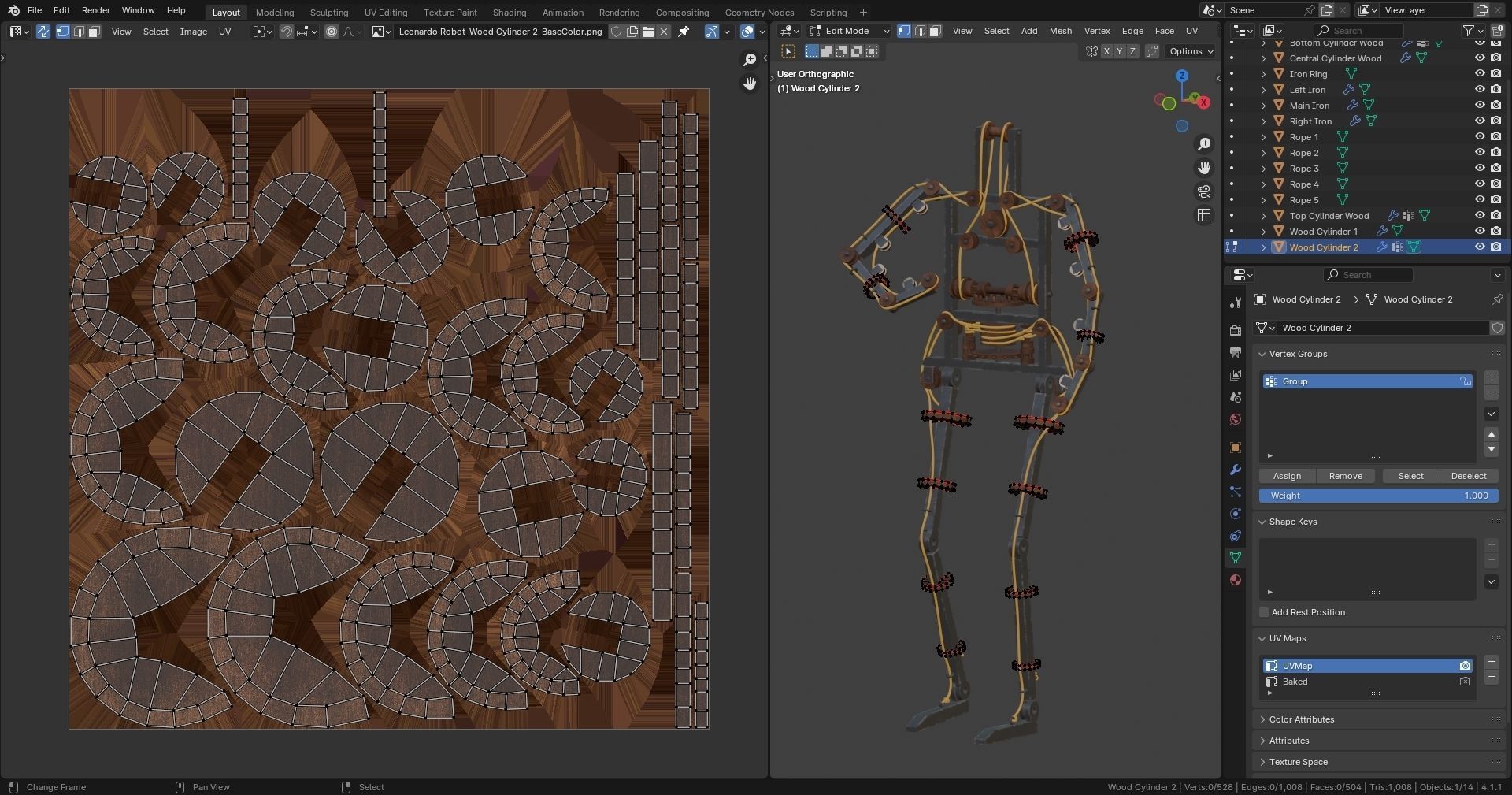The width and height of the screenshot is (1512, 795).
Task: Click the zoom magnifier in the 3D viewport
Action: point(1203,144)
